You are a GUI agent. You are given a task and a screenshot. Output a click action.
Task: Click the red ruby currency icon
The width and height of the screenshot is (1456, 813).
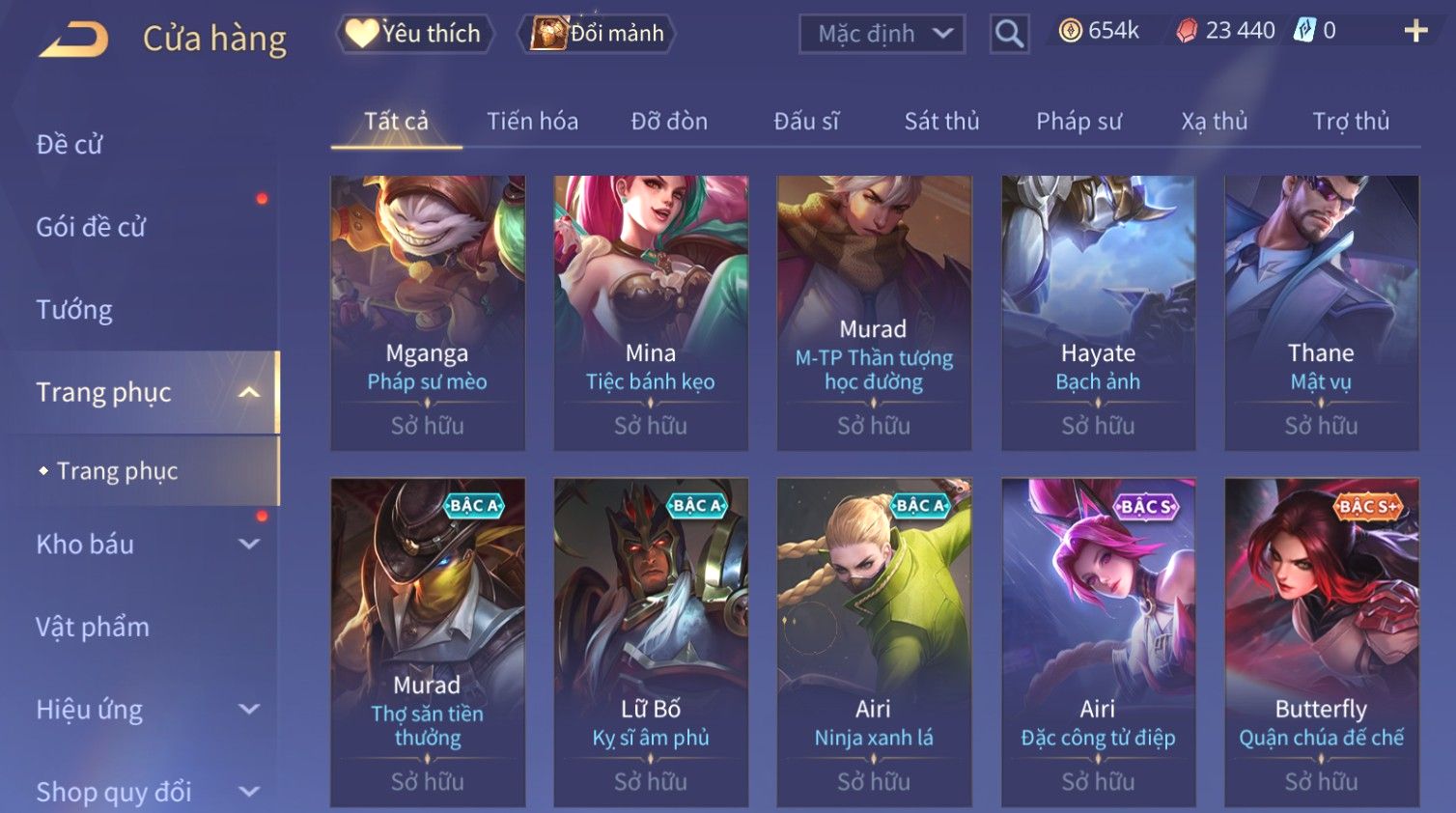[x=1187, y=31]
